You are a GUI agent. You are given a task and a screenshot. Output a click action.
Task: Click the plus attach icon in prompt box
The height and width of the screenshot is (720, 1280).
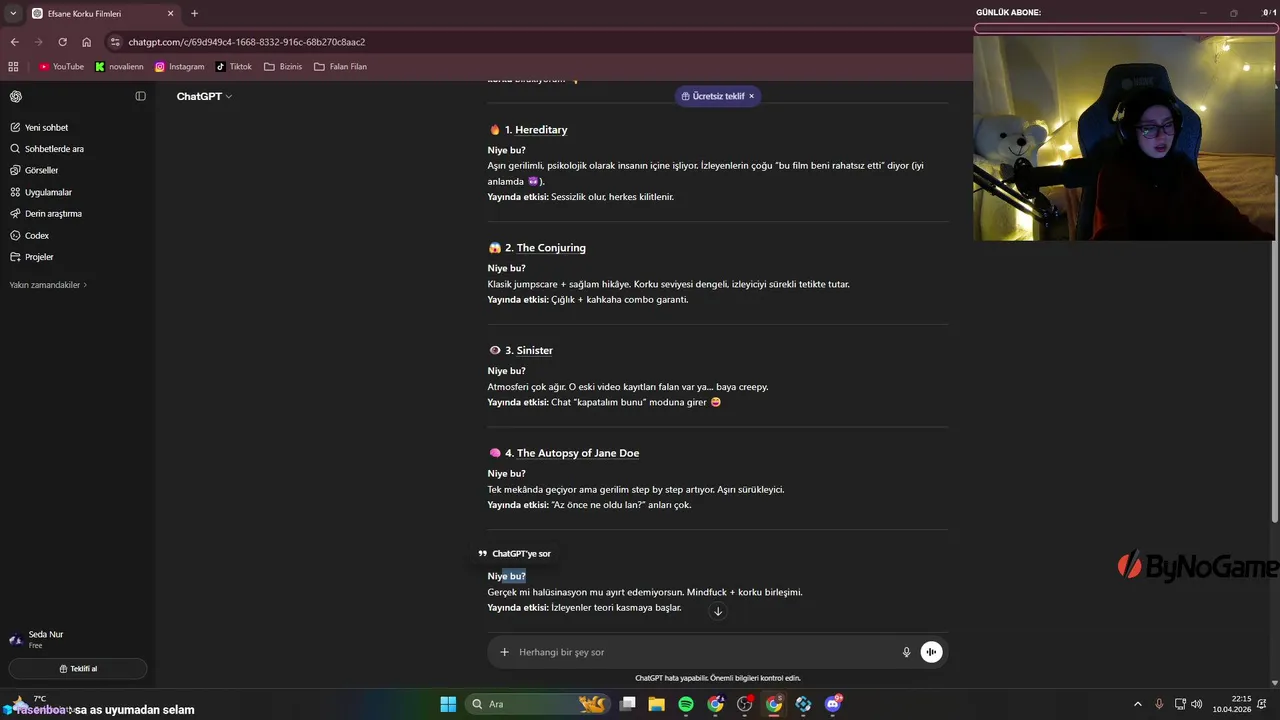pos(504,652)
